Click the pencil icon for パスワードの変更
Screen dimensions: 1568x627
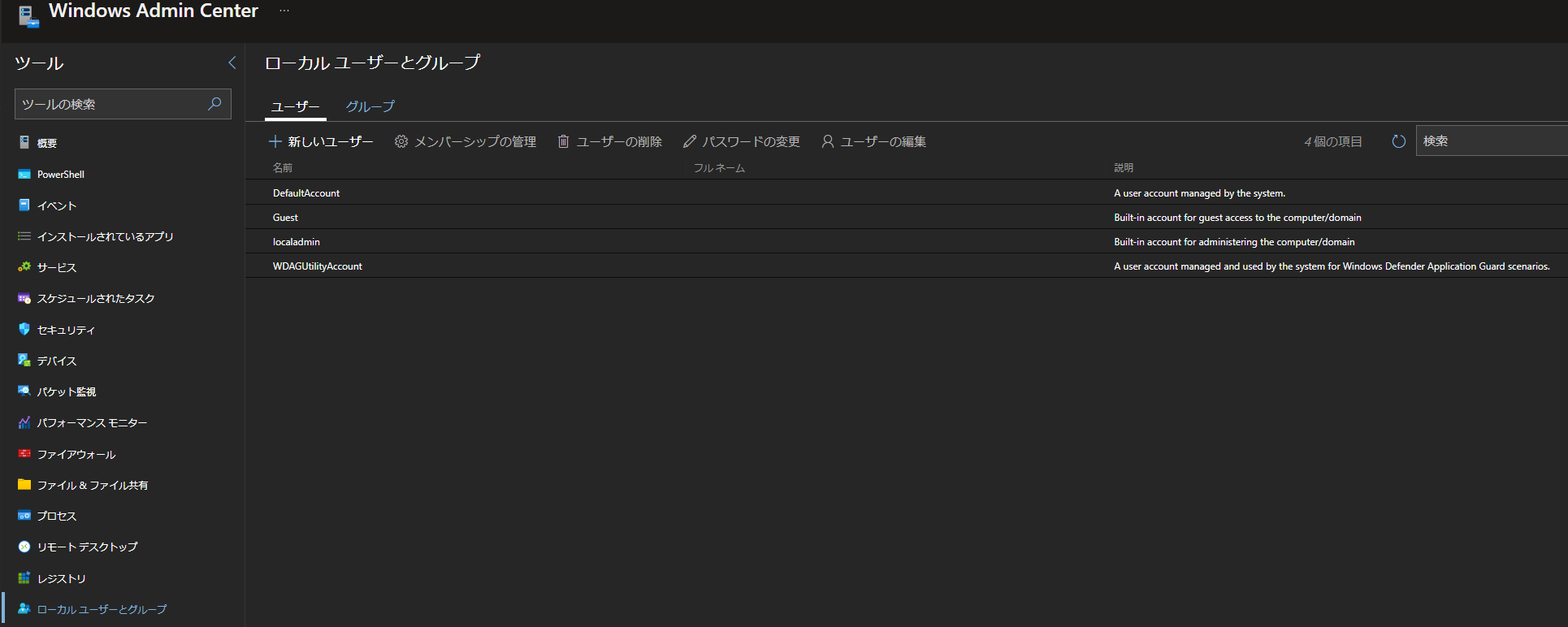690,141
